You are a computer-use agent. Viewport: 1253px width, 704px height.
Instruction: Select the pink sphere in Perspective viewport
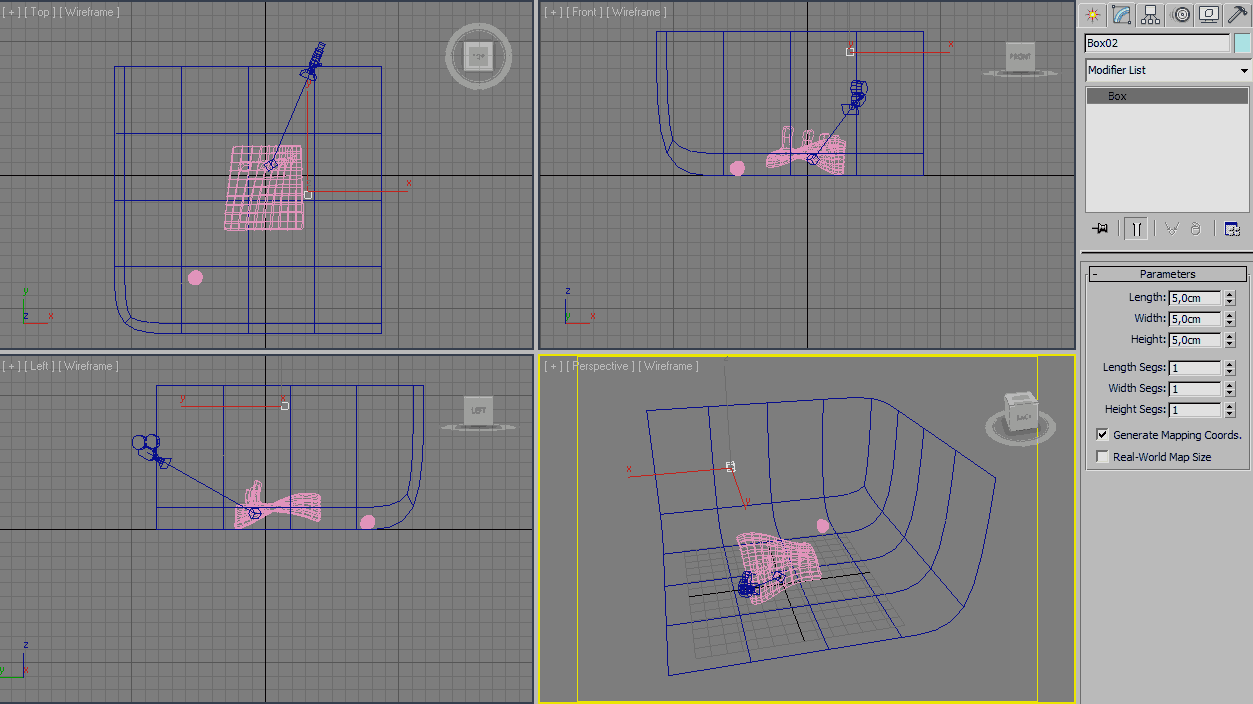pos(823,525)
